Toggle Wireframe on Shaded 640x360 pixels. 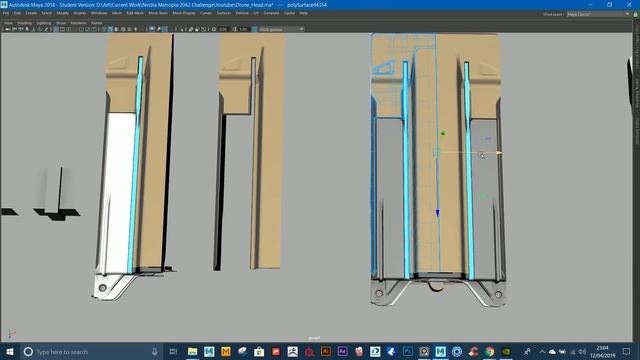pos(123,29)
